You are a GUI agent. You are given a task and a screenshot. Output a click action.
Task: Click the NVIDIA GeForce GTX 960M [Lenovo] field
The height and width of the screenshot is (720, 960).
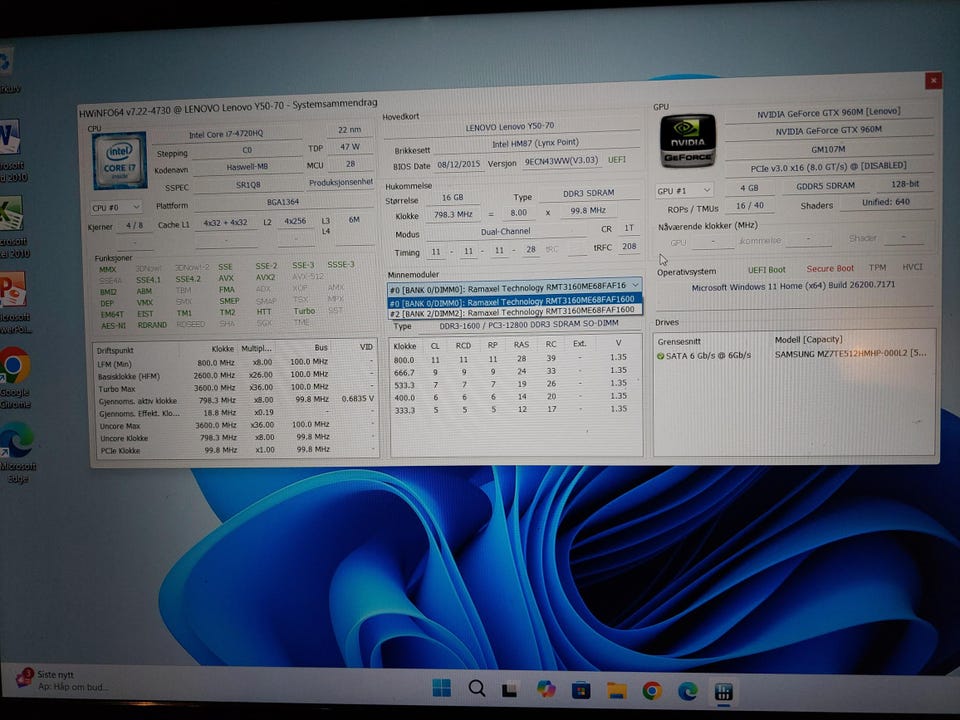click(x=828, y=113)
